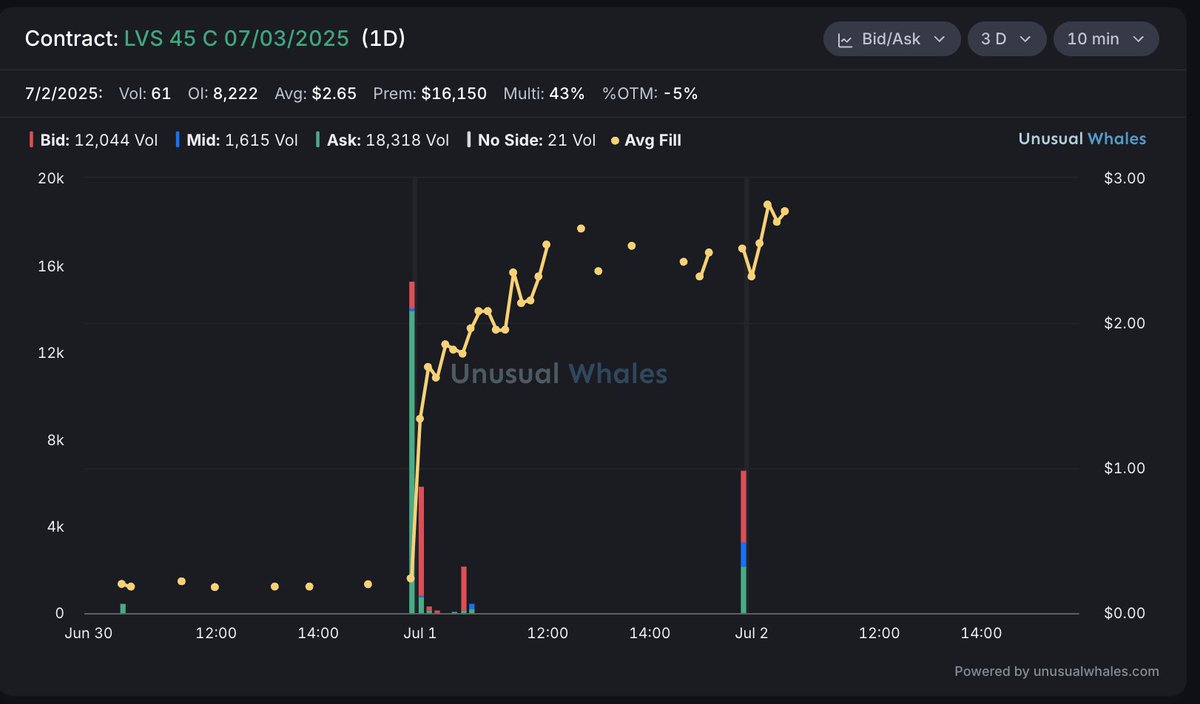Open the 3 D time range dropdown
1200x704 pixels.
[x=1005, y=39]
